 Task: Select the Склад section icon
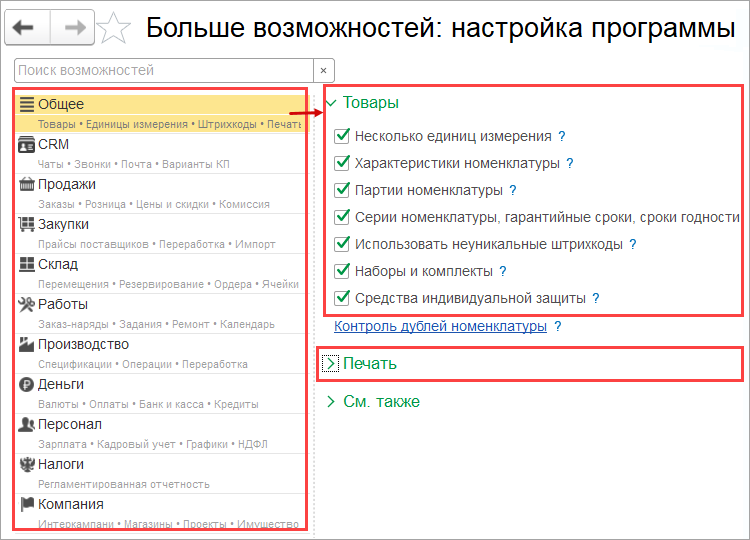click(x=26, y=264)
